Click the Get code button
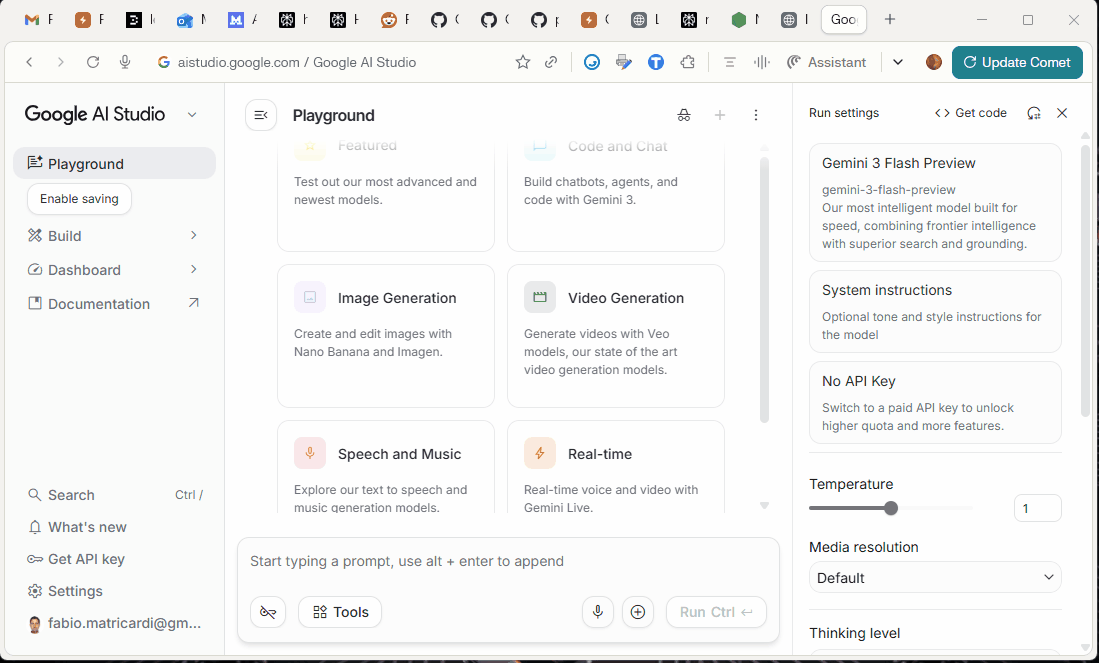1099x663 pixels. (970, 113)
